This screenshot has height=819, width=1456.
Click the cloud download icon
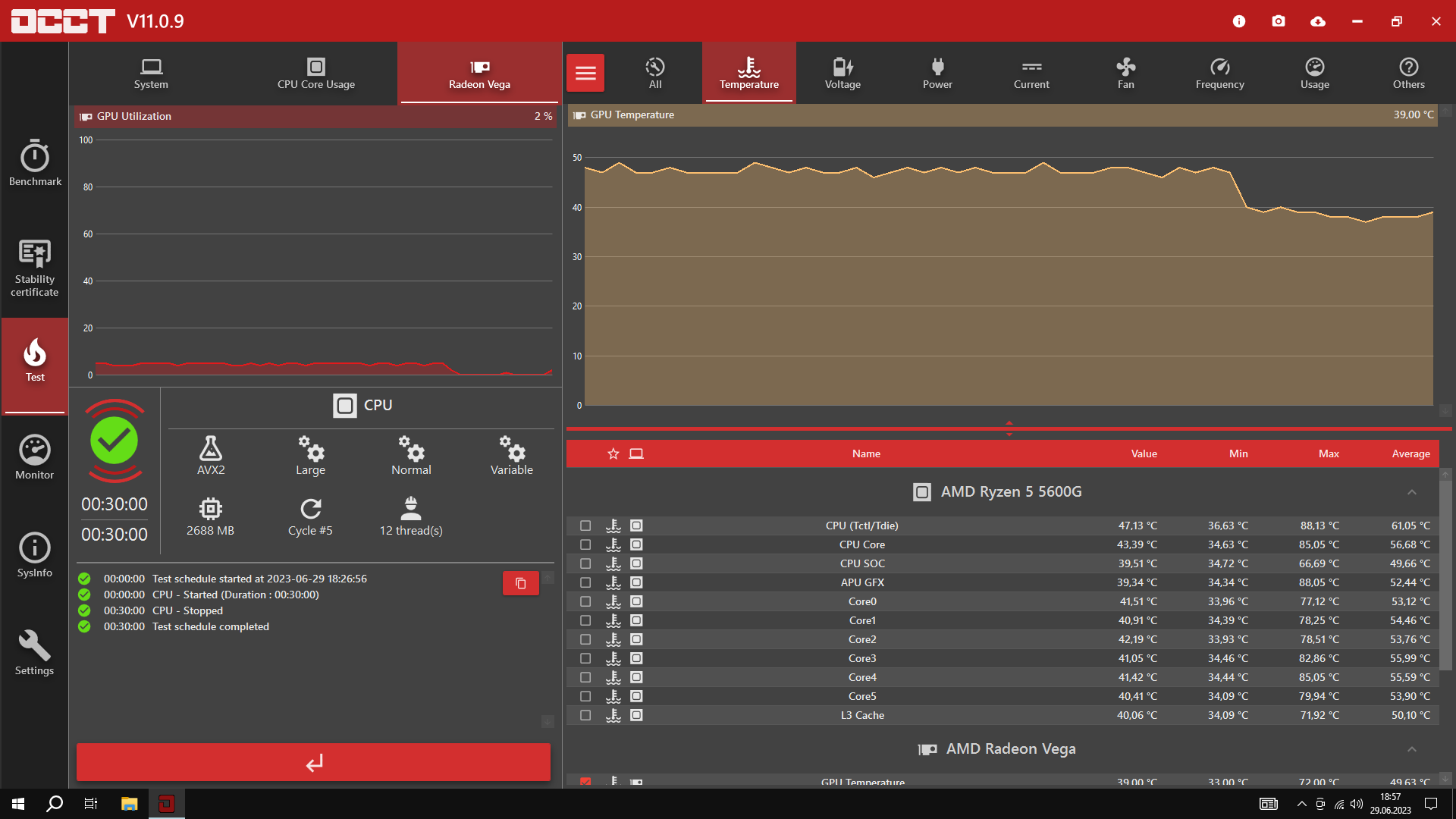tap(1318, 21)
